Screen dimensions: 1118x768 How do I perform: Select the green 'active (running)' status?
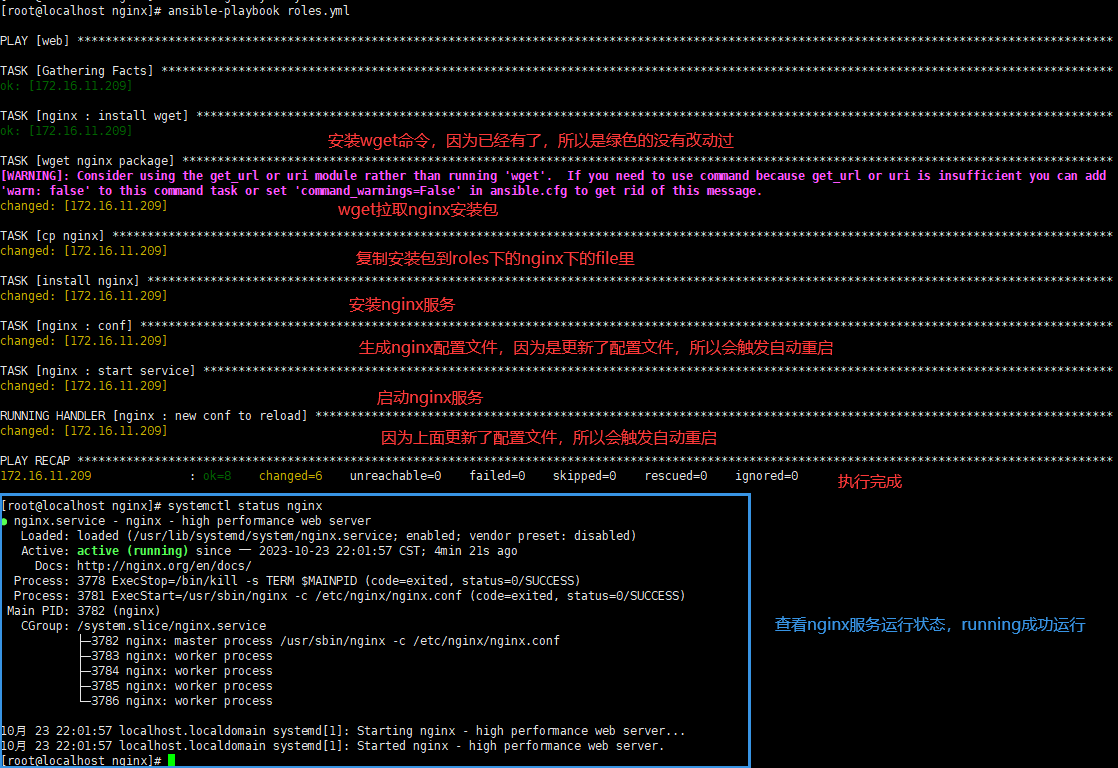pos(132,551)
